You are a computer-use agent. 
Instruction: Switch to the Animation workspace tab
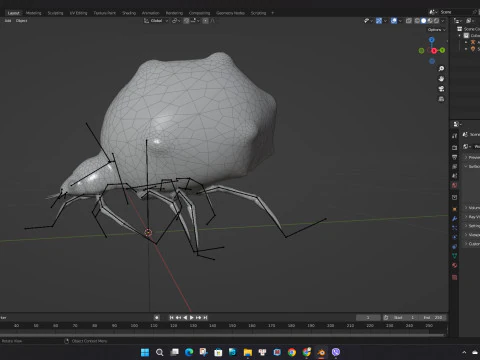pos(151,13)
